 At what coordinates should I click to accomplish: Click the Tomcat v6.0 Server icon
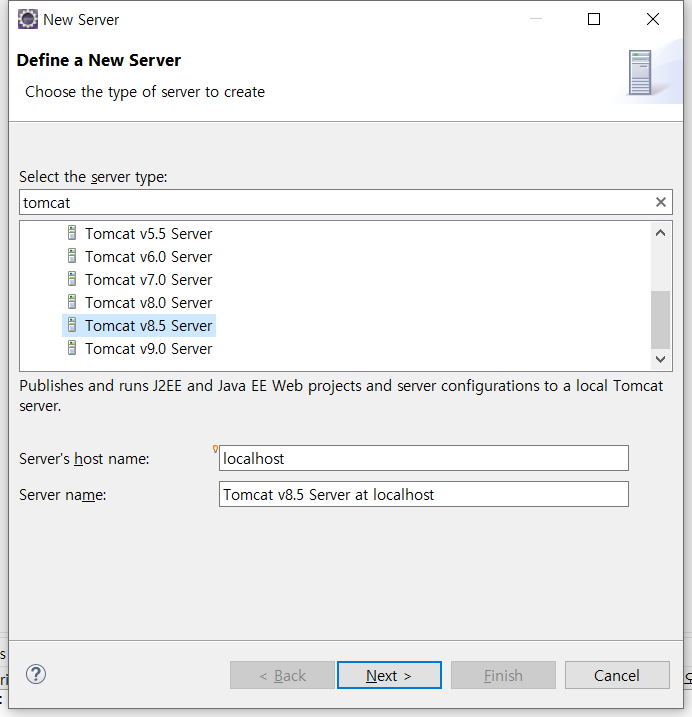pos(72,256)
